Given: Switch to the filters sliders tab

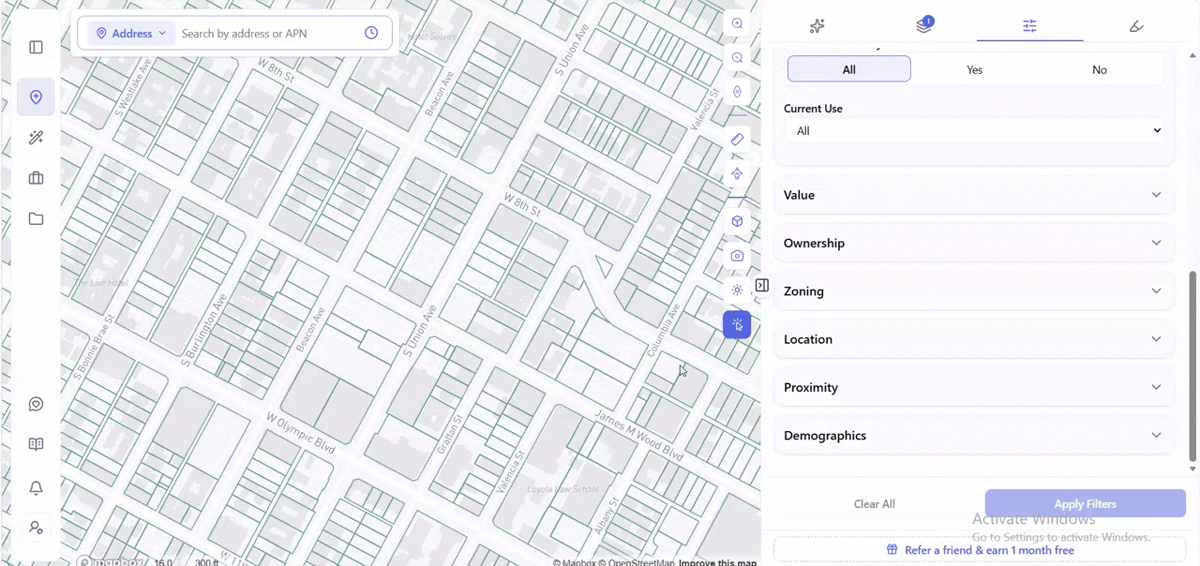Looking at the screenshot, I should coord(1030,26).
